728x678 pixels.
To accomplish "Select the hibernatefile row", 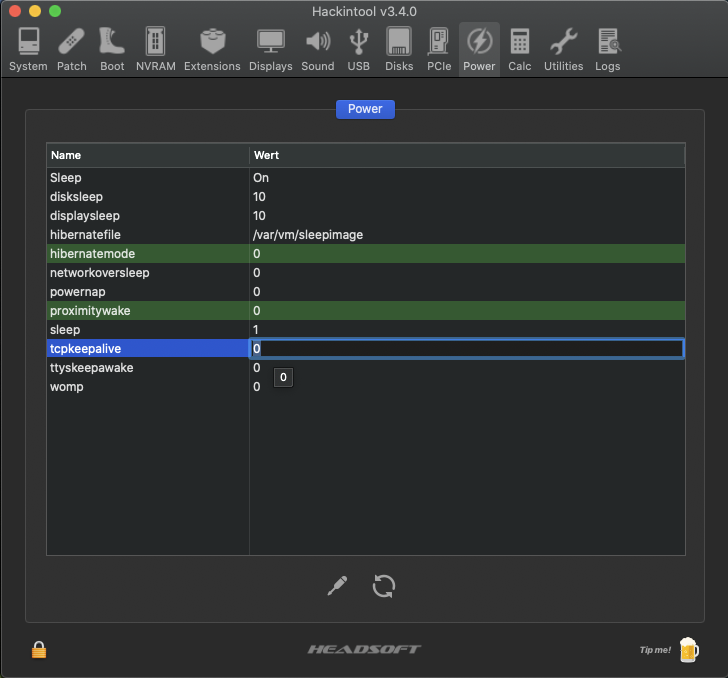I will pos(366,235).
